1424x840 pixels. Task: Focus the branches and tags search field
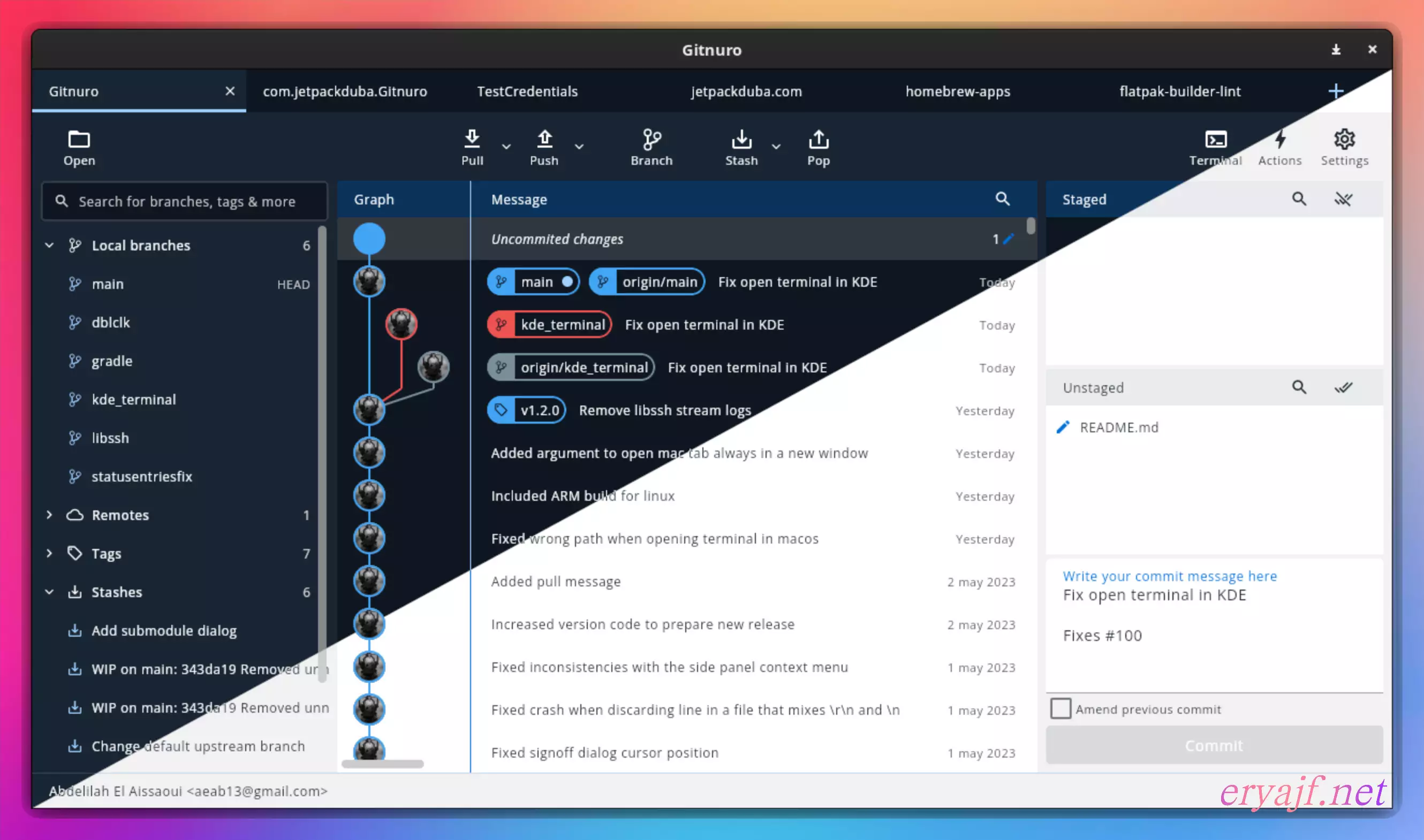coord(185,201)
